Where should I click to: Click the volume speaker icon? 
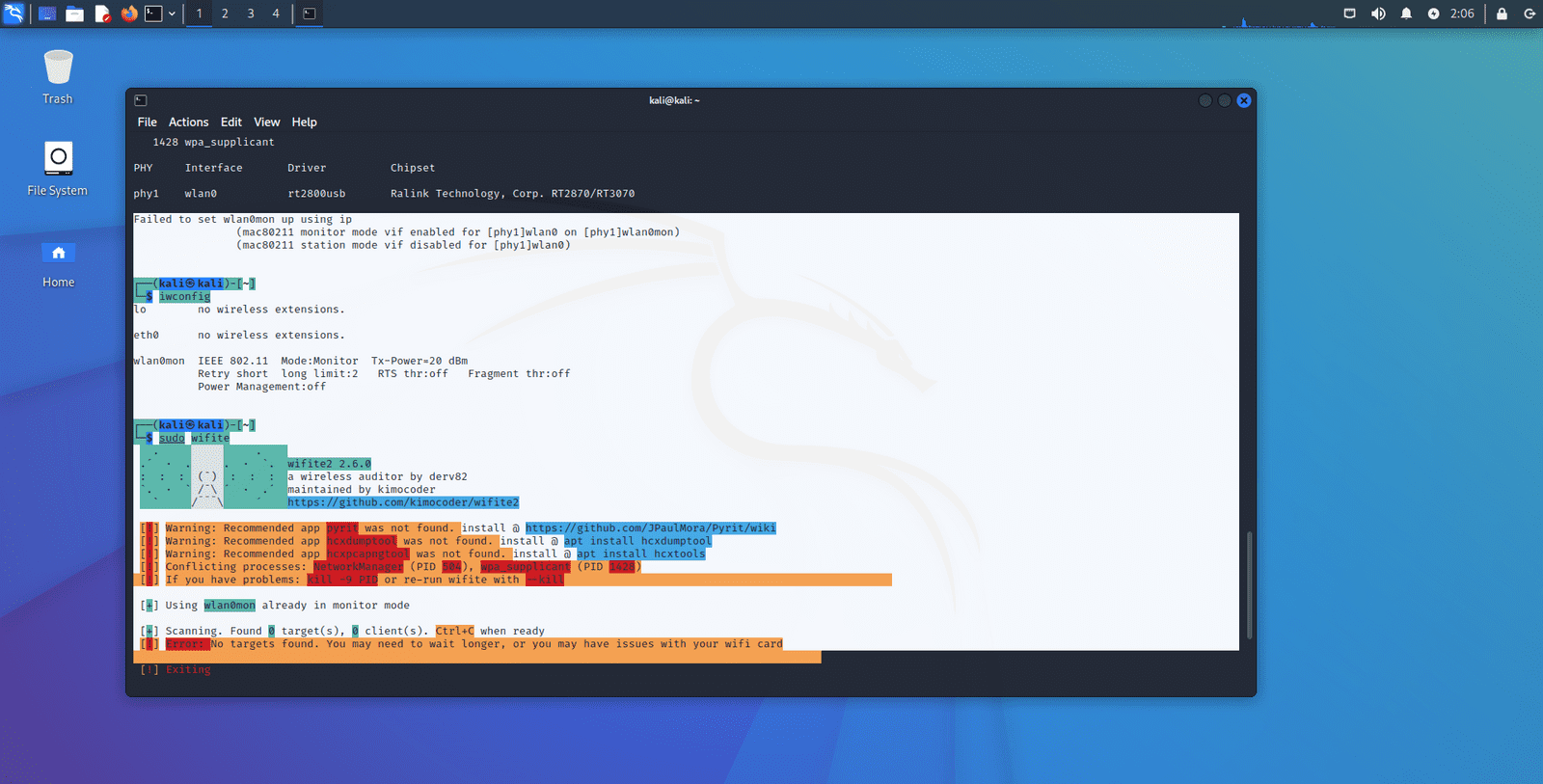(x=1378, y=14)
